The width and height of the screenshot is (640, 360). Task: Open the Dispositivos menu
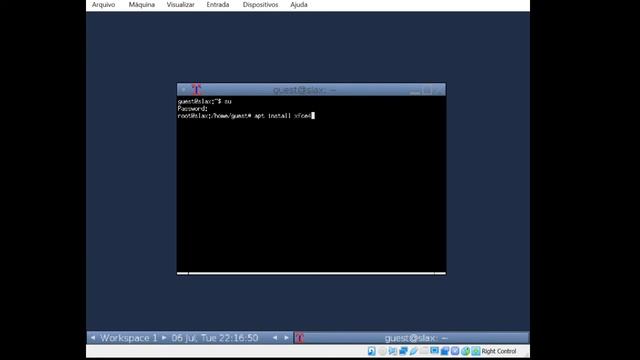[260, 5]
